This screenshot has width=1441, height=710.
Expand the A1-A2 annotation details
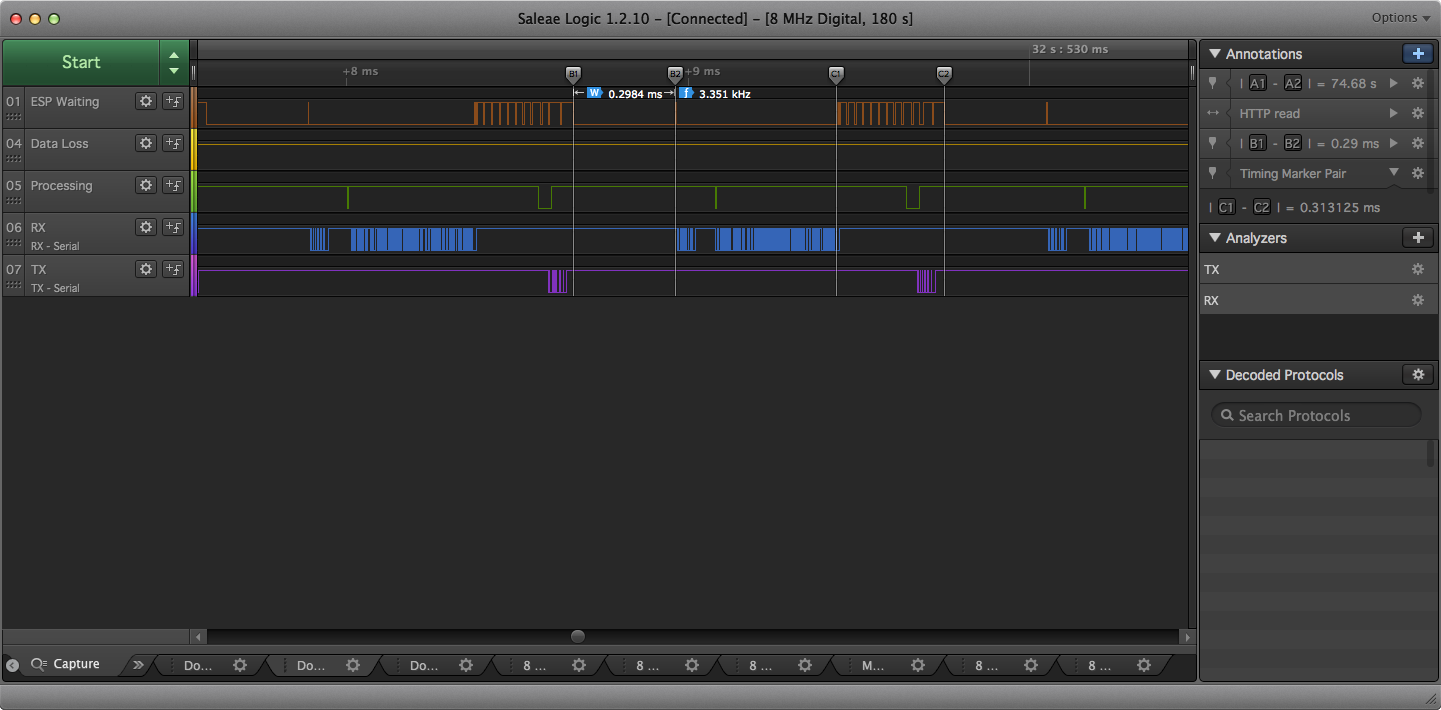[x=1394, y=84]
